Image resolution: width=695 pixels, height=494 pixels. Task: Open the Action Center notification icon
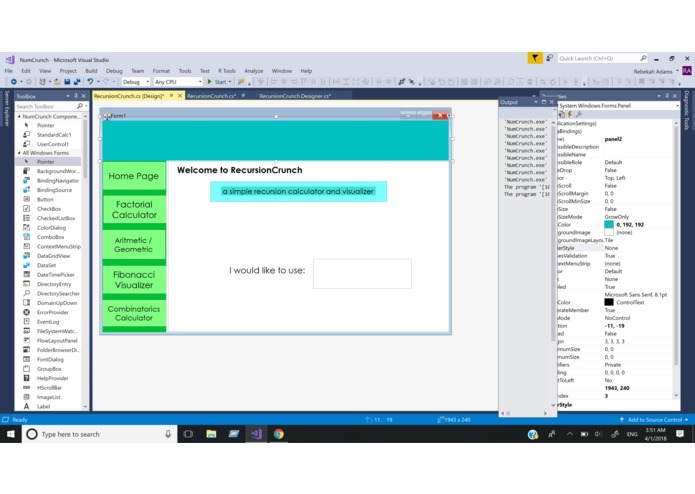click(680, 434)
